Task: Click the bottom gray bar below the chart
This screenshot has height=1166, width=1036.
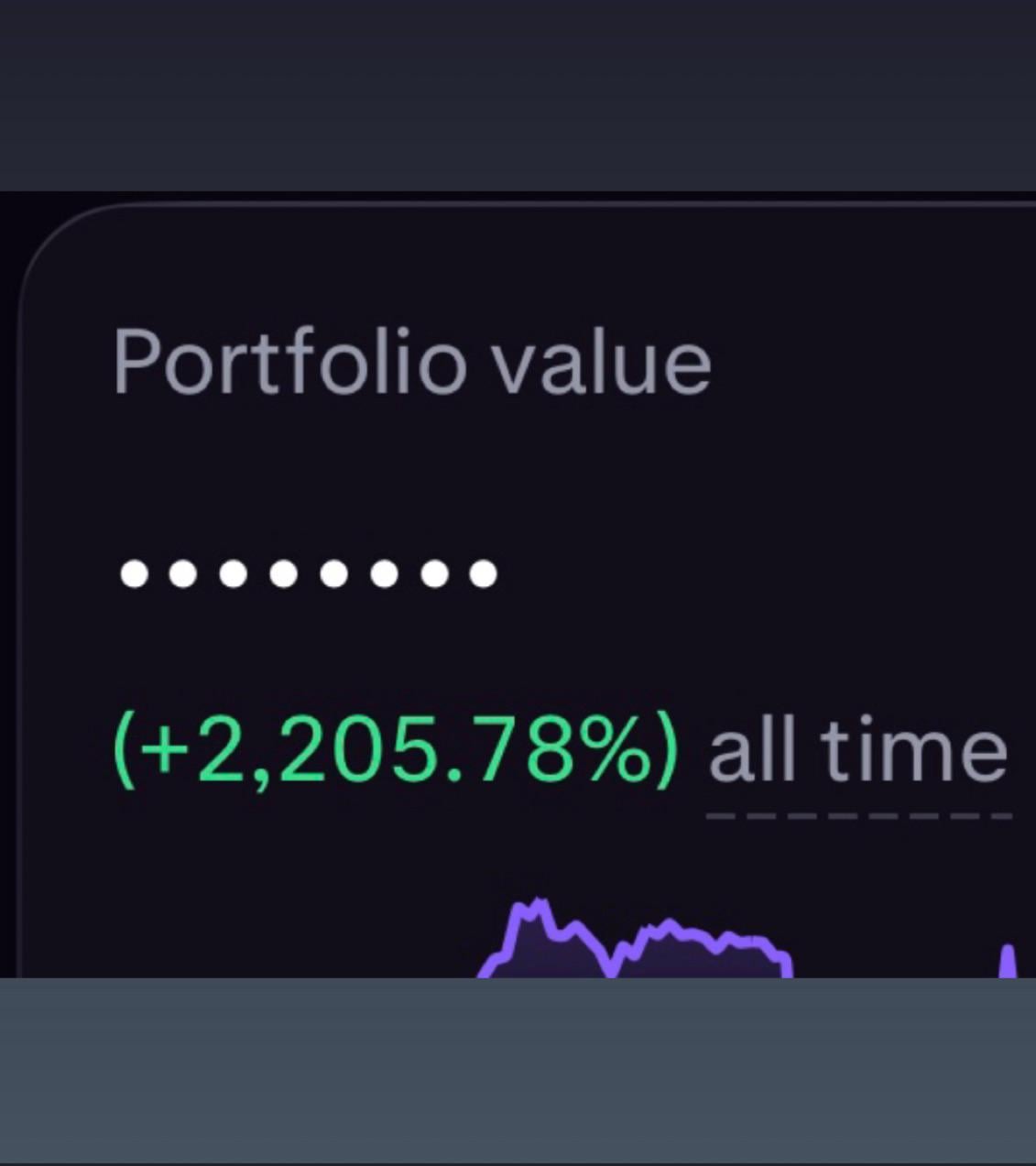Action: coord(518,1070)
